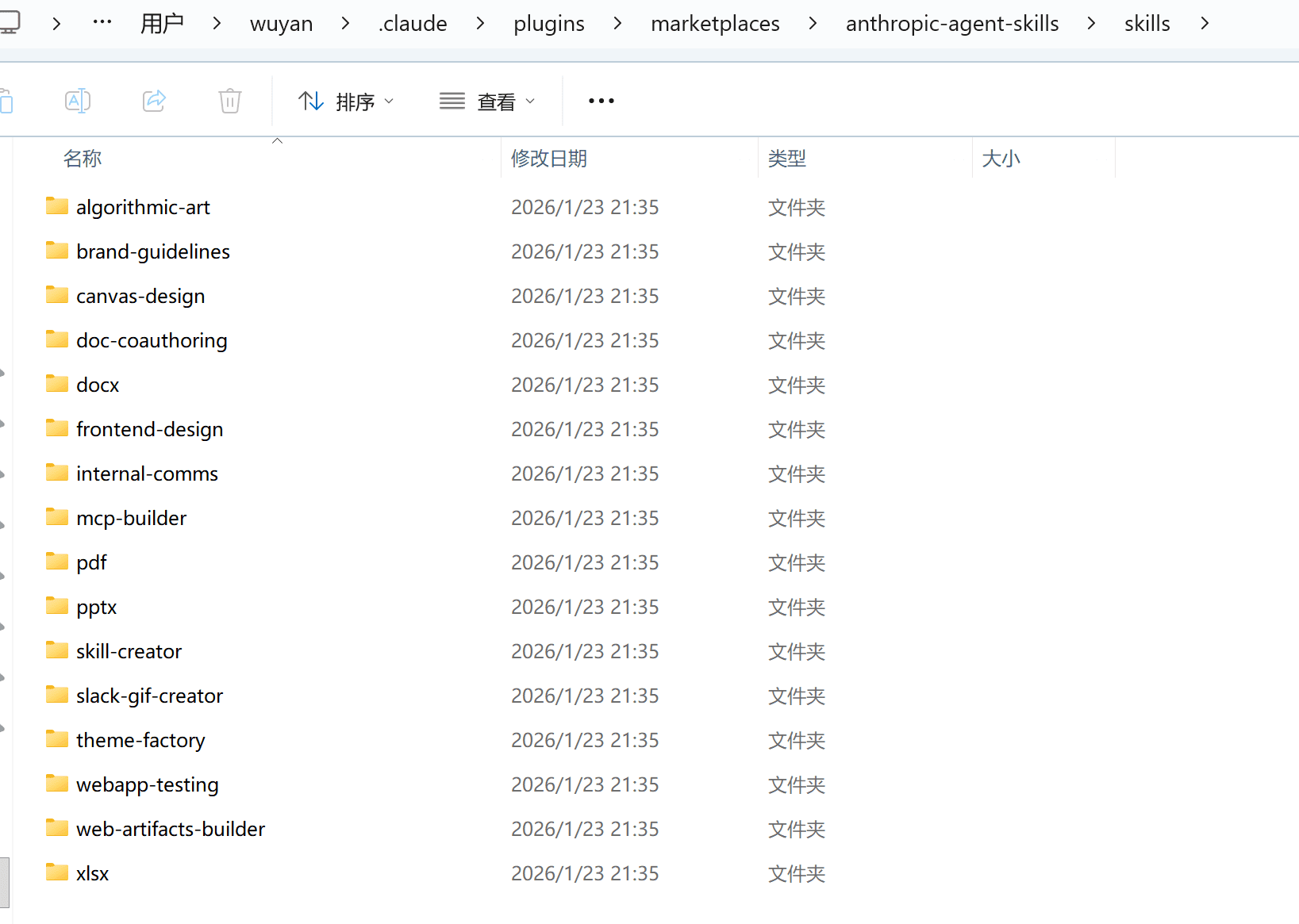Expand chevron after skills in breadcrumb

1205,24
